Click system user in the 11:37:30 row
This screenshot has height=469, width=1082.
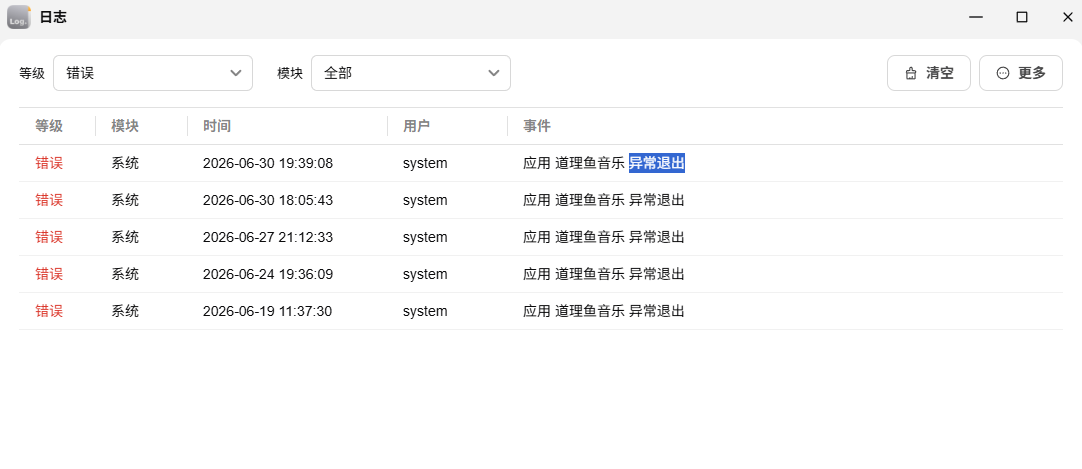pyautogui.click(x=425, y=311)
